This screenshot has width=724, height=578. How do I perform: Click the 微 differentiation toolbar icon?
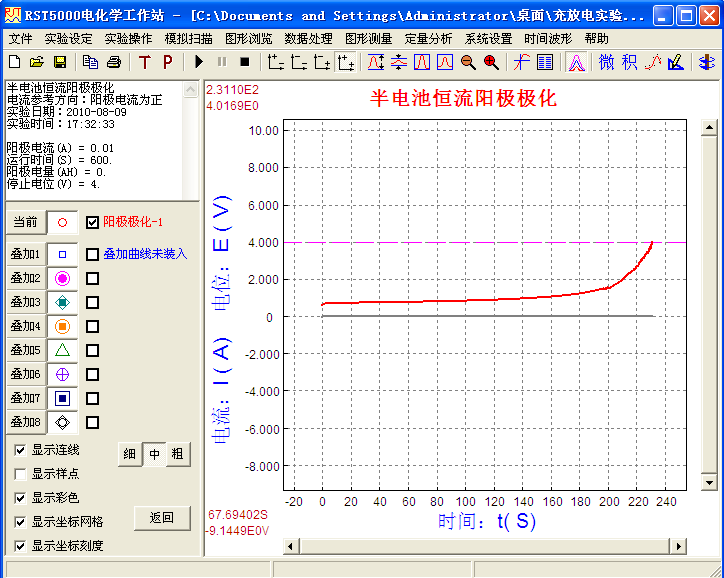coord(607,62)
